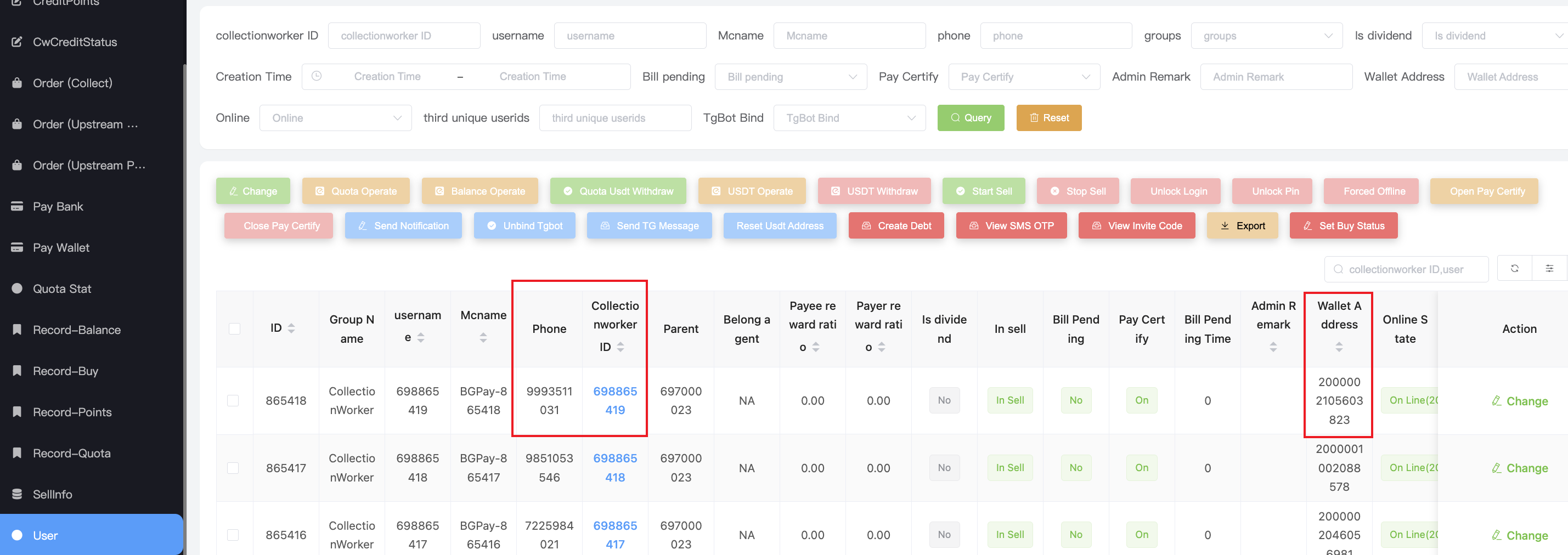This screenshot has width=1568, height=555.
Task: Sort by Payee reward ratio arrows
Action: [816, 347]
